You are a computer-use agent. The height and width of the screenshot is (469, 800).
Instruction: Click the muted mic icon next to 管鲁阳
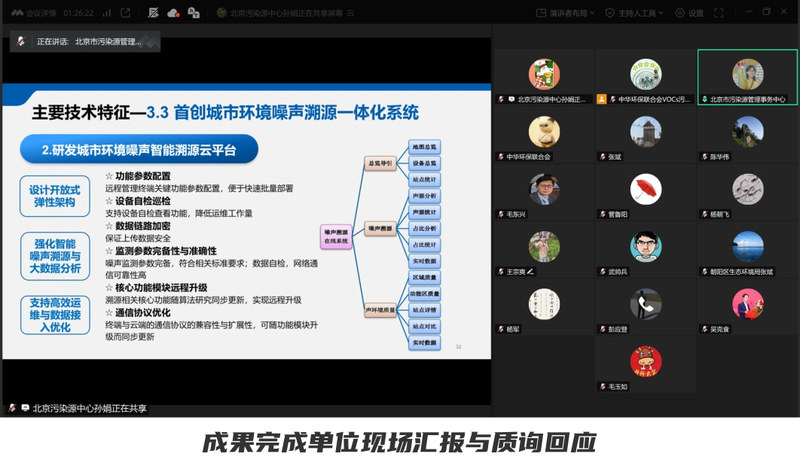(x=603, y=214)
